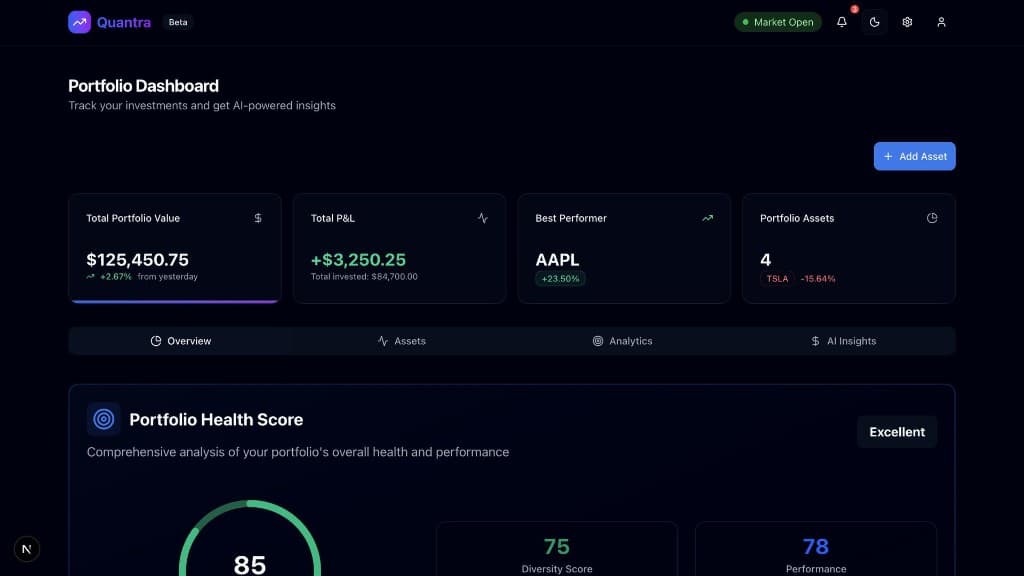Viewport: 1024px width, 576px height.
Task: Click the Market Open status badge
Action: point(778,22)
